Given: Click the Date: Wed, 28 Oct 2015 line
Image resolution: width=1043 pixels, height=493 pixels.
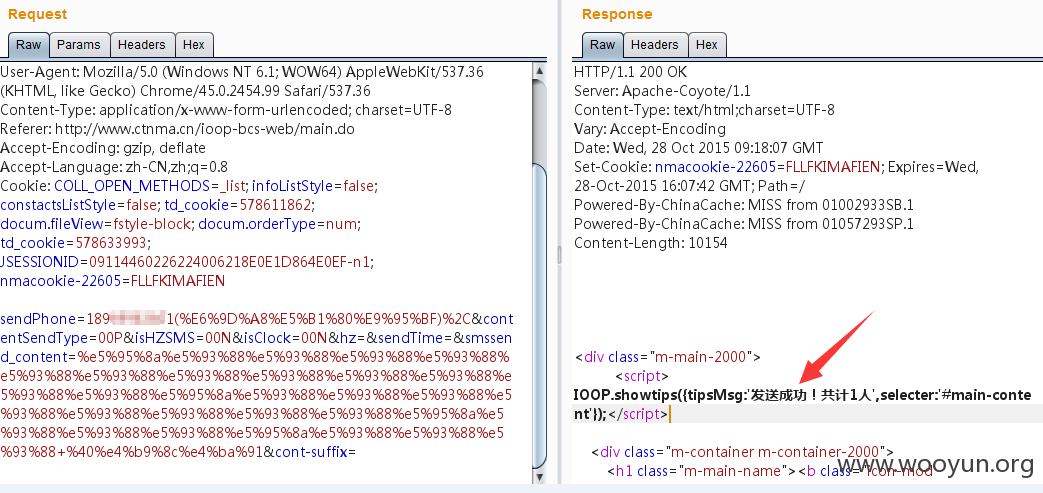Looking at the screenshot, I should point(698,148).
